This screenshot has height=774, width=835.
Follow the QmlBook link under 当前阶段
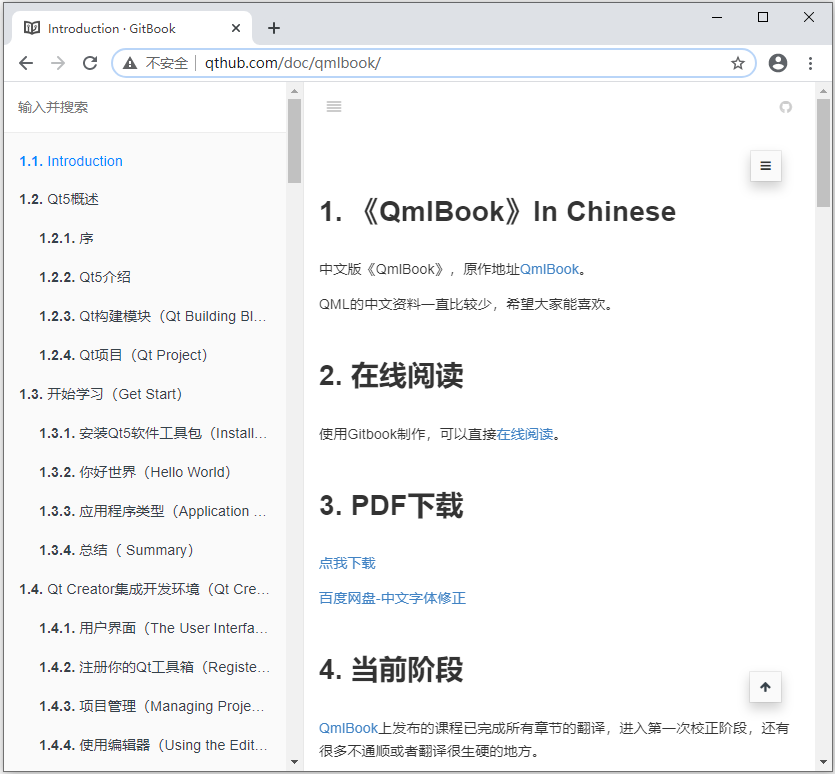[348, 728]
